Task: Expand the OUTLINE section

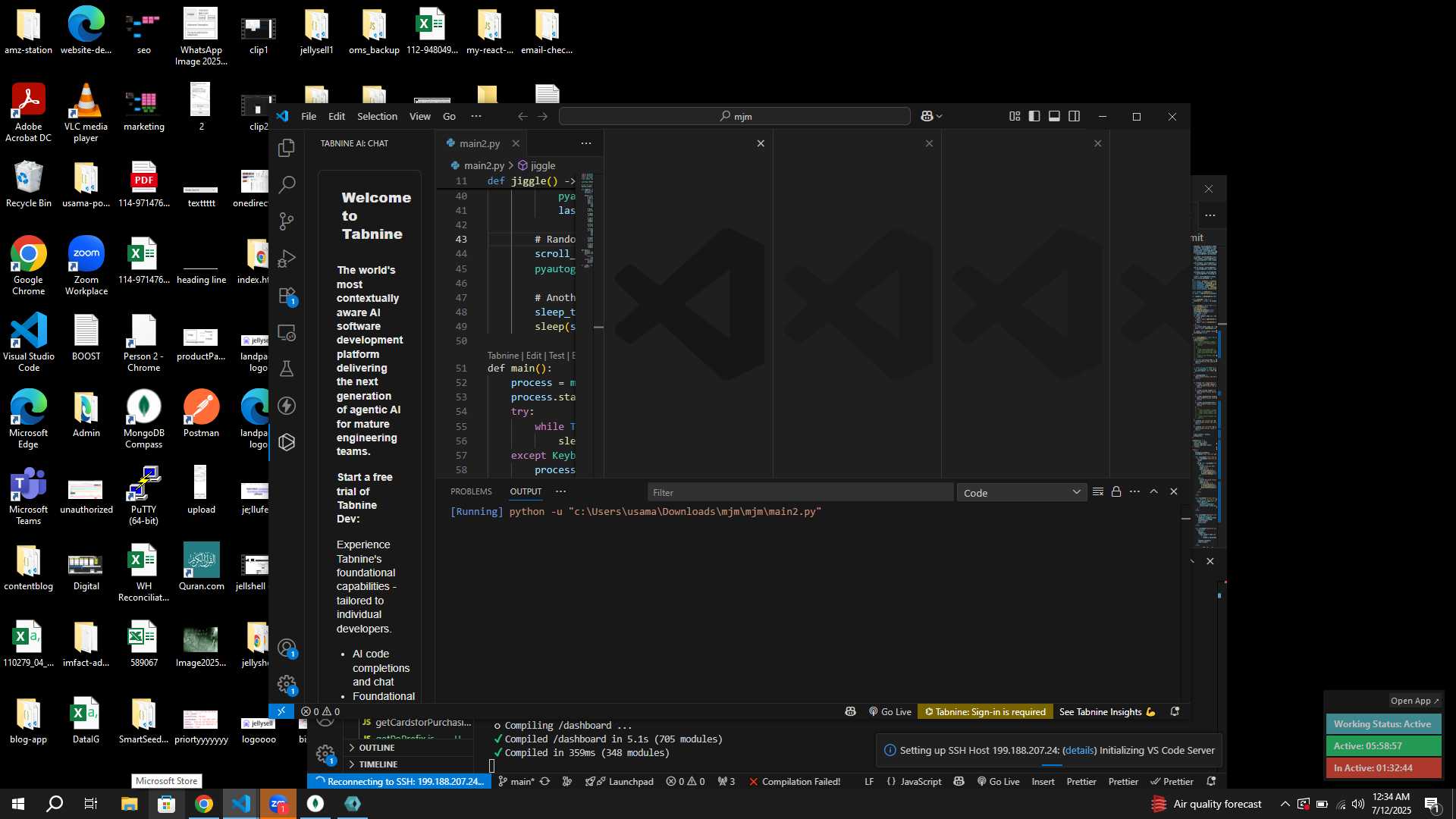Action: point(409,748)
